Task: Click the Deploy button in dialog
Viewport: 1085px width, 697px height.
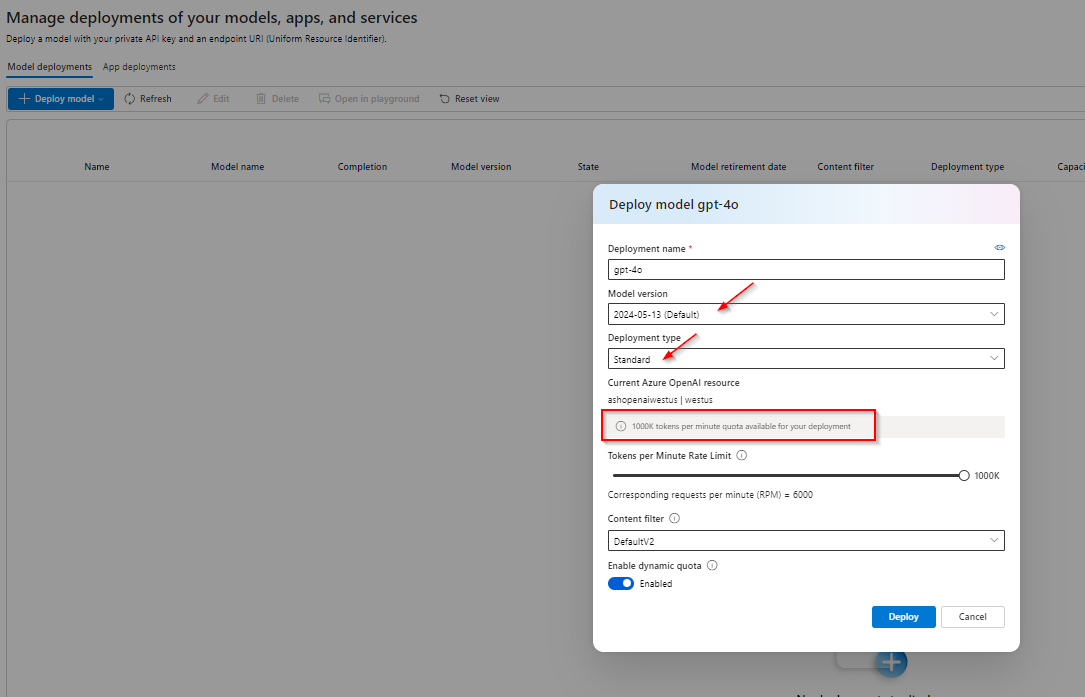Action: 904,617
